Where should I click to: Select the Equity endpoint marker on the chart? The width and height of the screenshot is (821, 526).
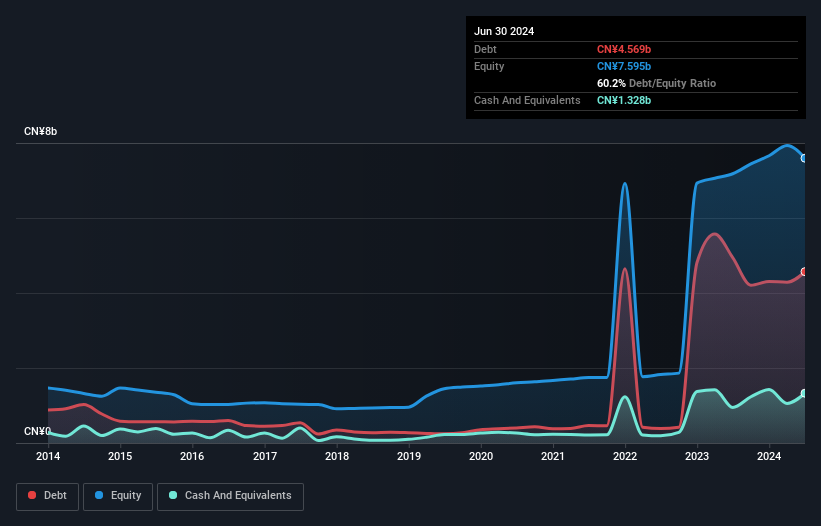pos(804,158)
